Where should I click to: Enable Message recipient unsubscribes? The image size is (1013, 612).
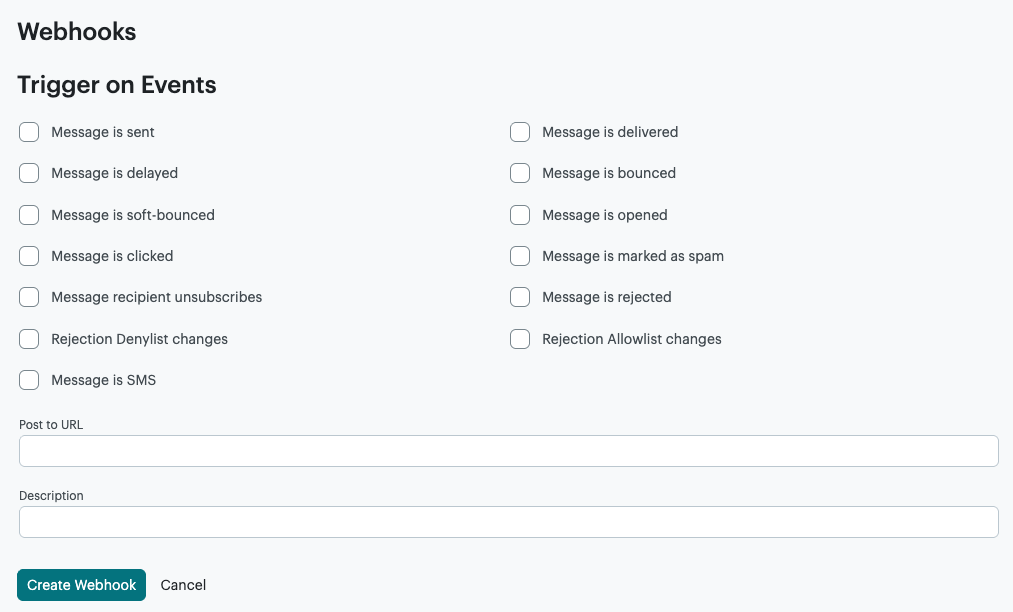[29, 297]
